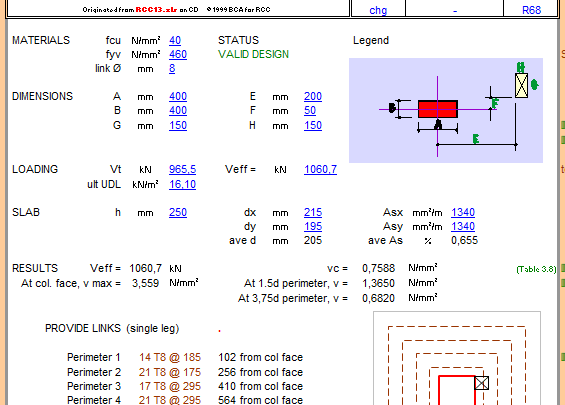565x405 pixels.
Task: Click 102 from col face text
Action: point(260,357)
